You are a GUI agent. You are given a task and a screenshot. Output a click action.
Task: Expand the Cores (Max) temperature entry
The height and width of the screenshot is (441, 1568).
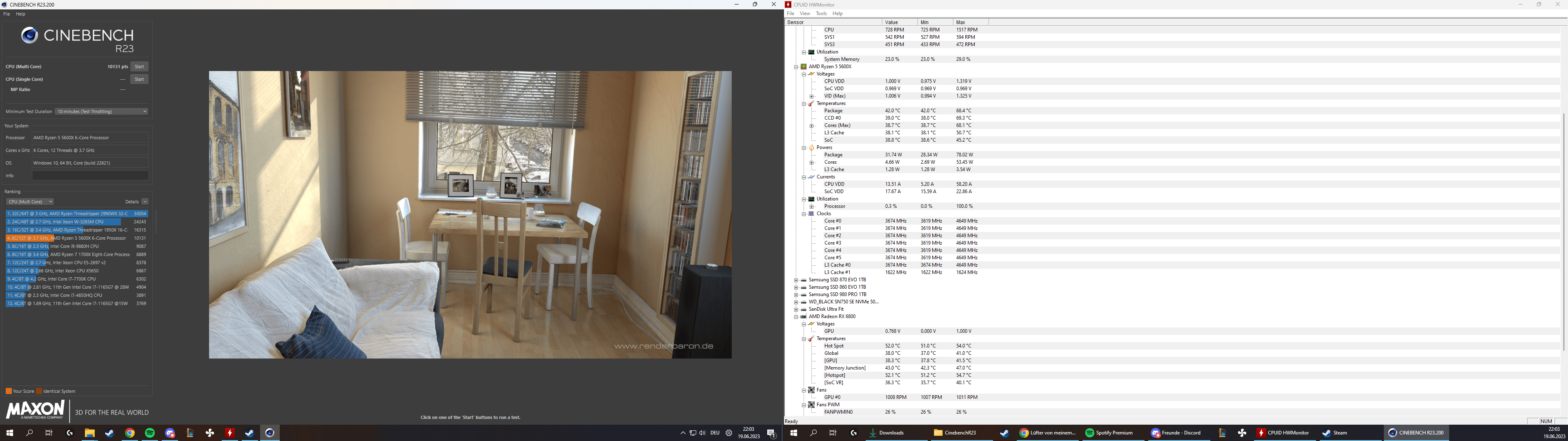pos(811,125)
